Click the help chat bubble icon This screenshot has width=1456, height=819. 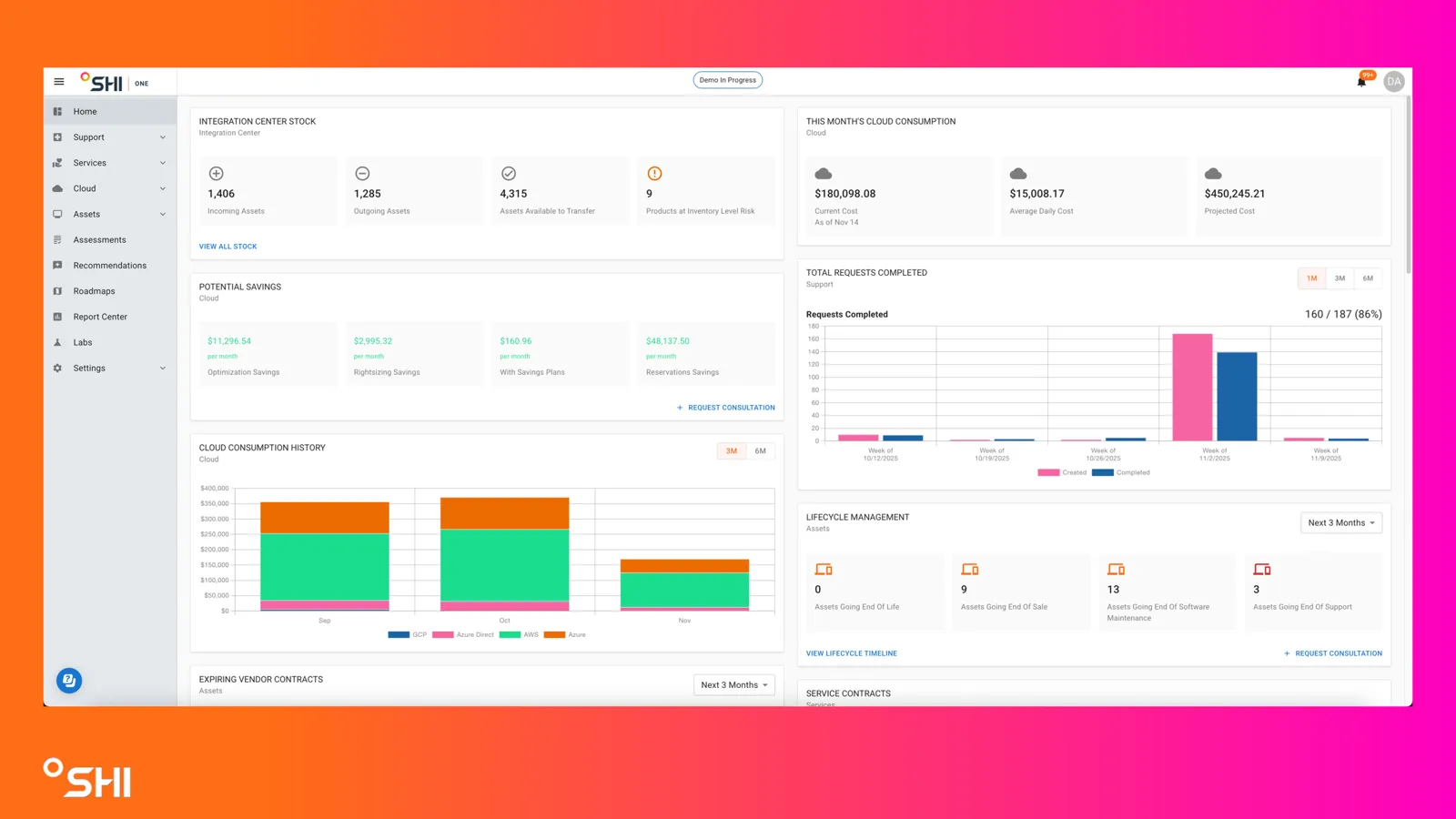point(69,681)
